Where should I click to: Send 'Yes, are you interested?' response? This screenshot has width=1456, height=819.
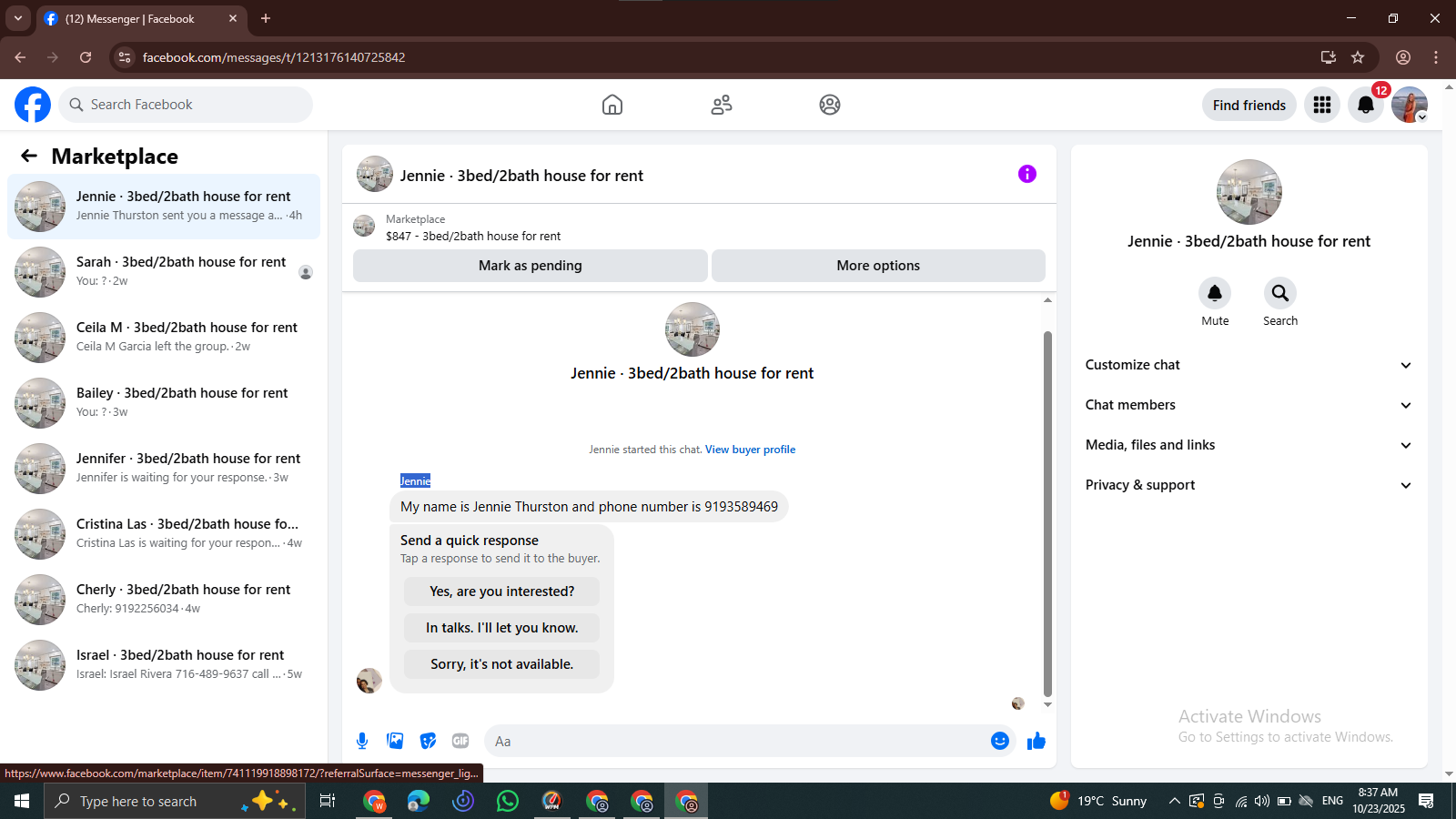(x=502, y=591)
